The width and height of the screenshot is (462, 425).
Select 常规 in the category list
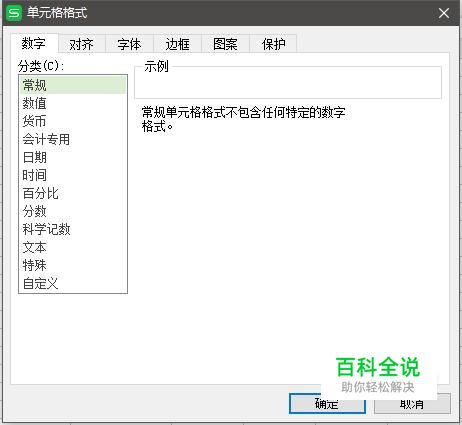(73, 85)
